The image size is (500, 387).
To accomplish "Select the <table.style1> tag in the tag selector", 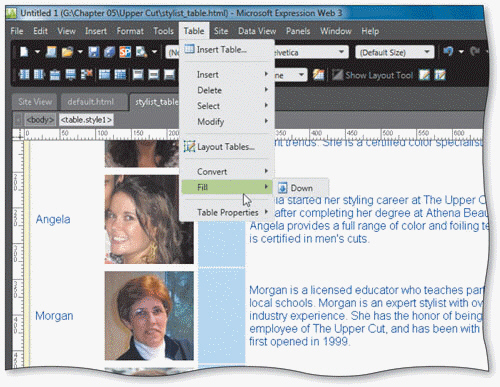I will pyautogui.click(x=86, y=120).
